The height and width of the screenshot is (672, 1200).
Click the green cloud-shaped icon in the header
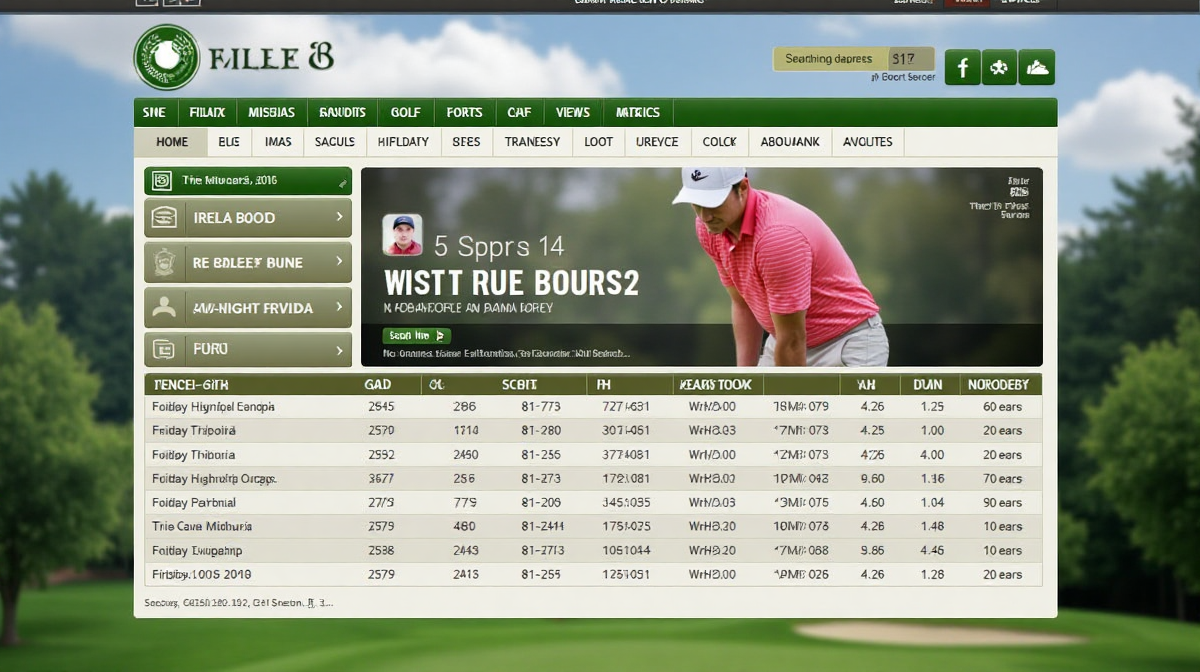tap(1037, 68)
